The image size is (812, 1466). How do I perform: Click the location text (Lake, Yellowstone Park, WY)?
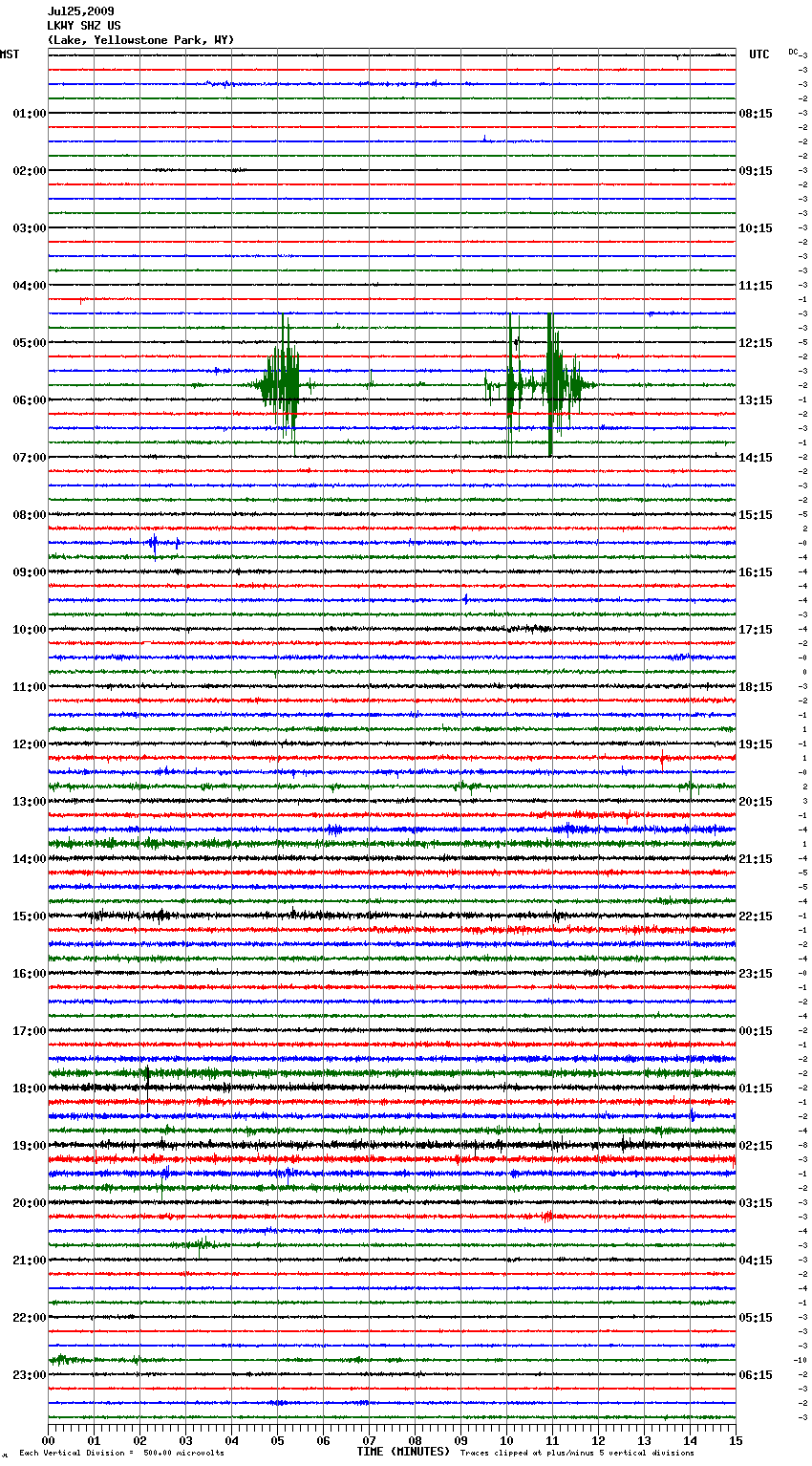140,40
